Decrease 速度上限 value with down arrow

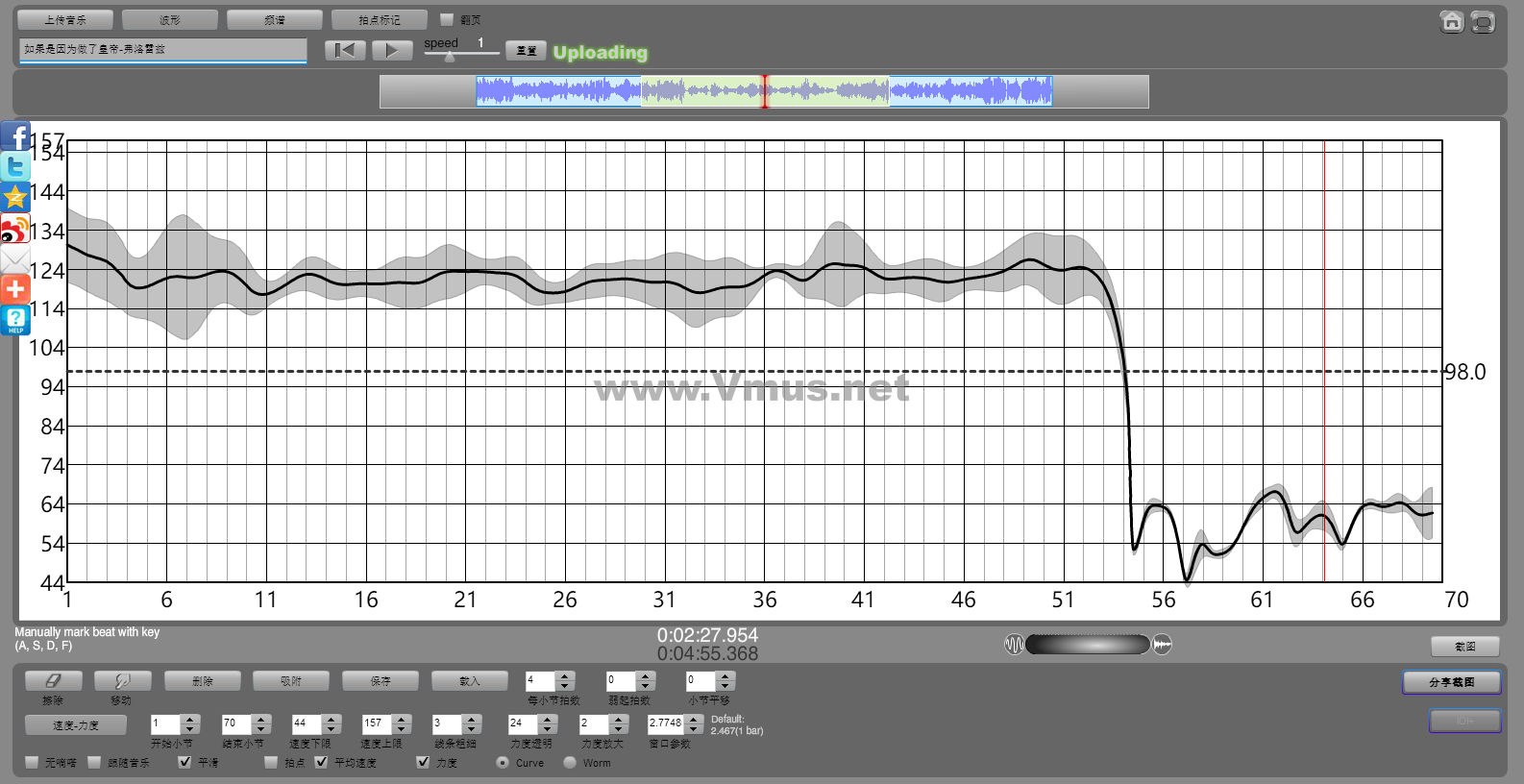pos(402,728)
